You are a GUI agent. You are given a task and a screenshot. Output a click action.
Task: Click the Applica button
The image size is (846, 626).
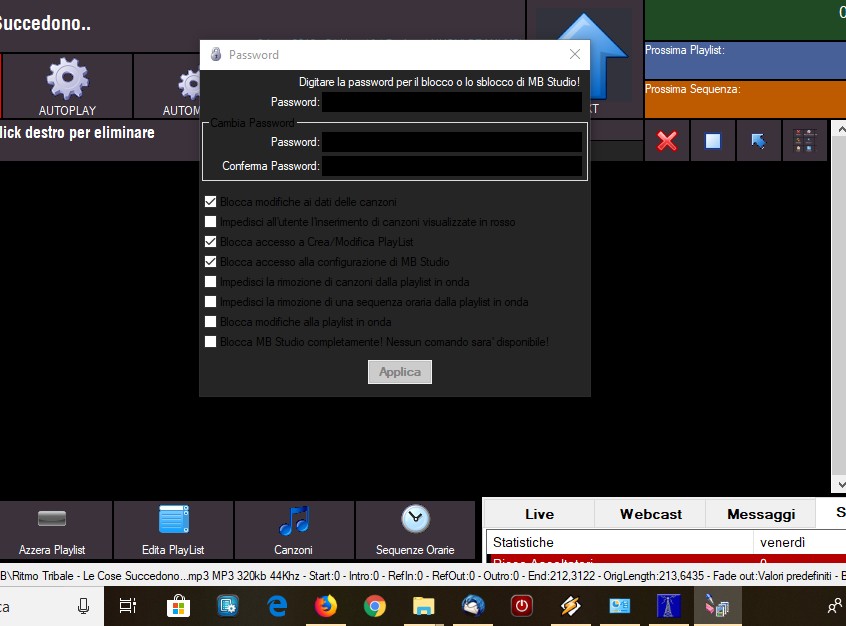(x=400, y=372)
